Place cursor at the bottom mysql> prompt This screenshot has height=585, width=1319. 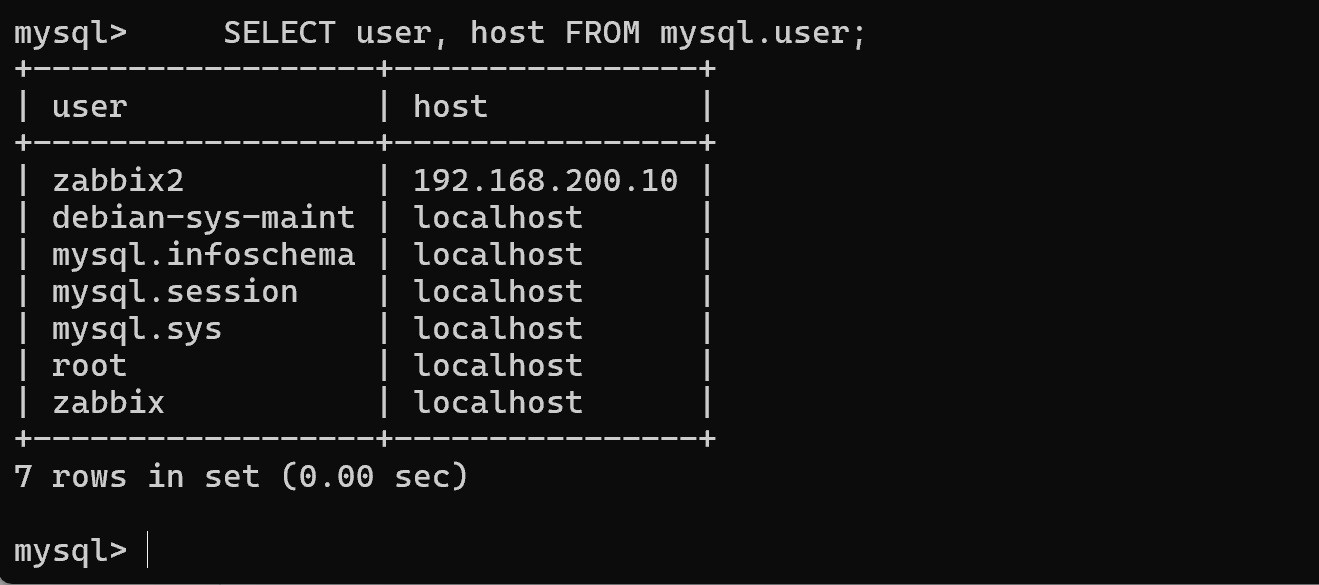tap(146, 550)
